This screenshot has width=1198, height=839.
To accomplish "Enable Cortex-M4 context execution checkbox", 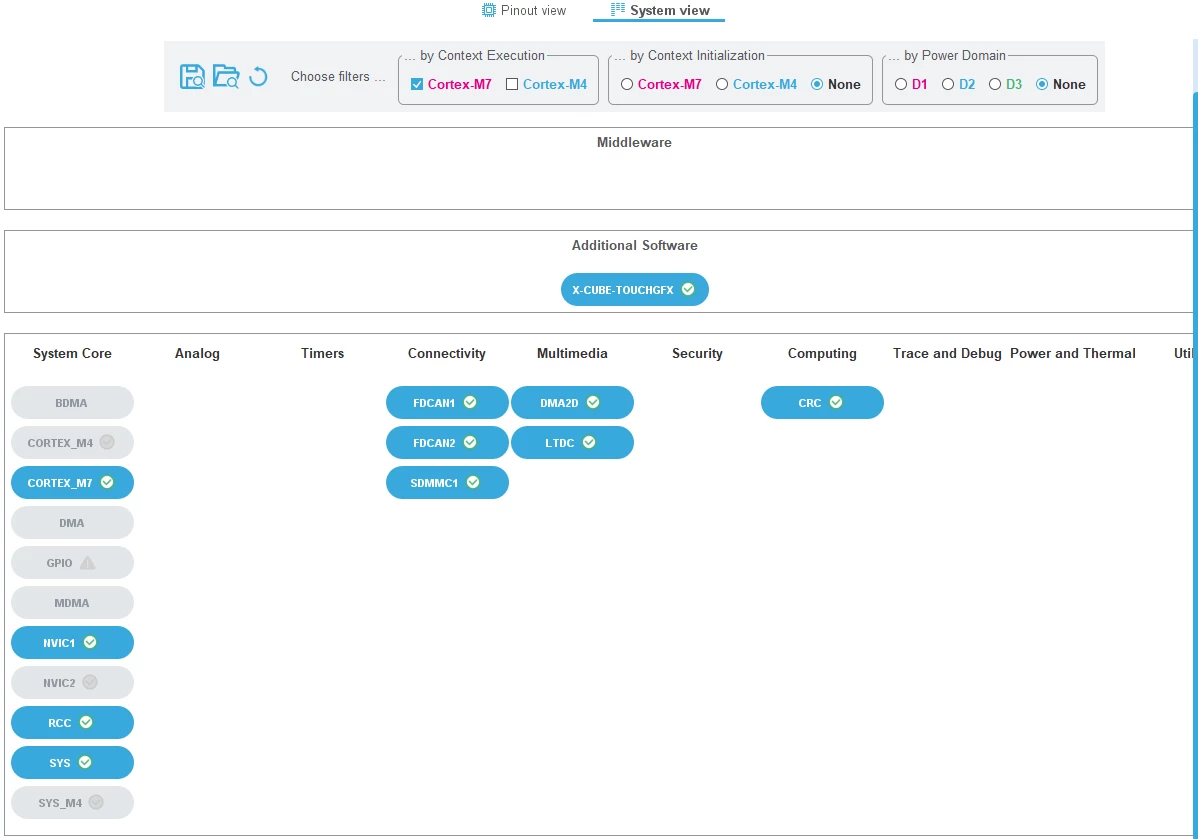I will click(512, 84).
